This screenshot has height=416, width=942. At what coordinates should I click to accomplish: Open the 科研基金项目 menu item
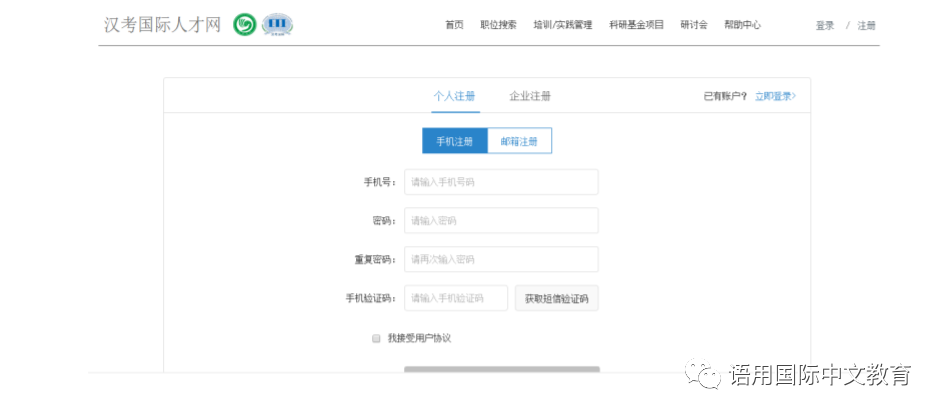(x=636, y=25)
